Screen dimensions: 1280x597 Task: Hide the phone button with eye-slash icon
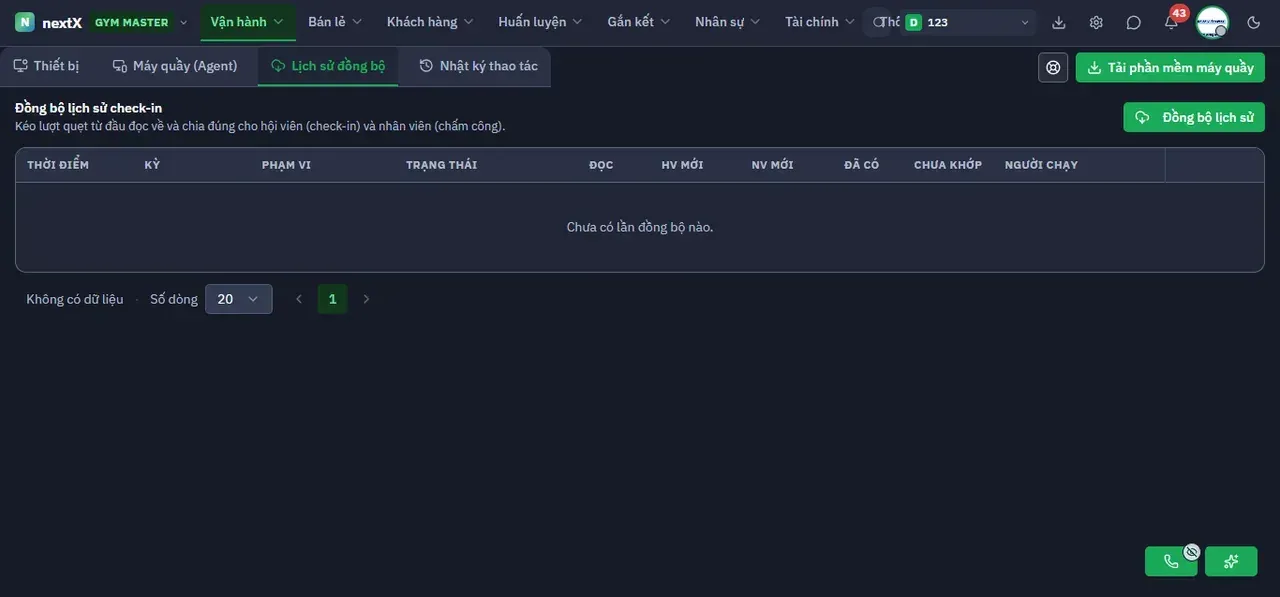pos(1191,551)
